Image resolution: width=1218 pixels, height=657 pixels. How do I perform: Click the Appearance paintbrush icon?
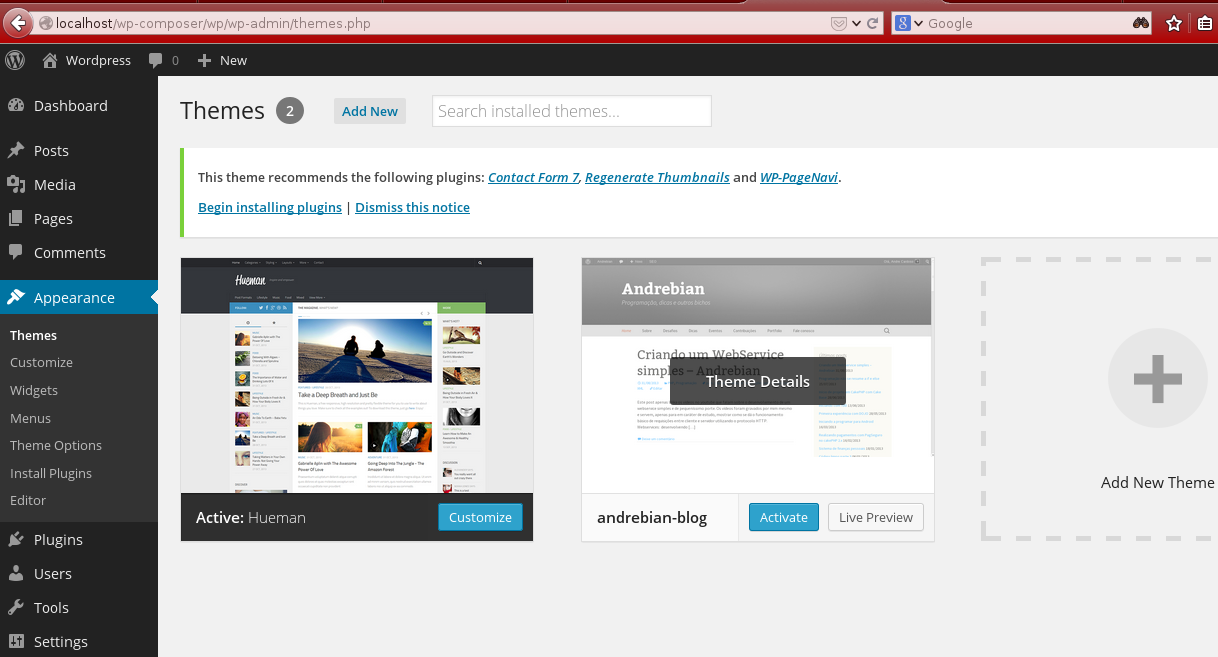(x=16, y=297)
